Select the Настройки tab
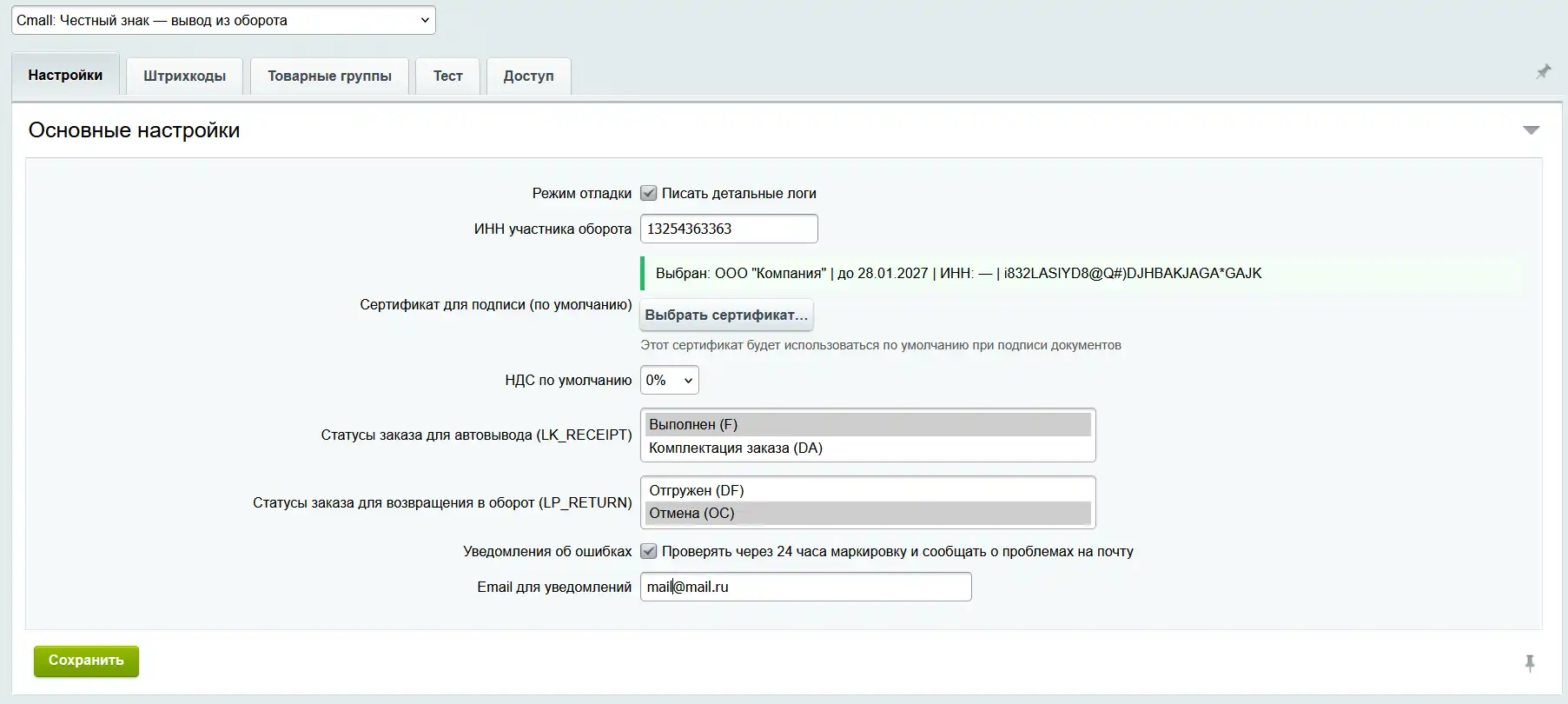1568x704 pixels. [65, 76]
